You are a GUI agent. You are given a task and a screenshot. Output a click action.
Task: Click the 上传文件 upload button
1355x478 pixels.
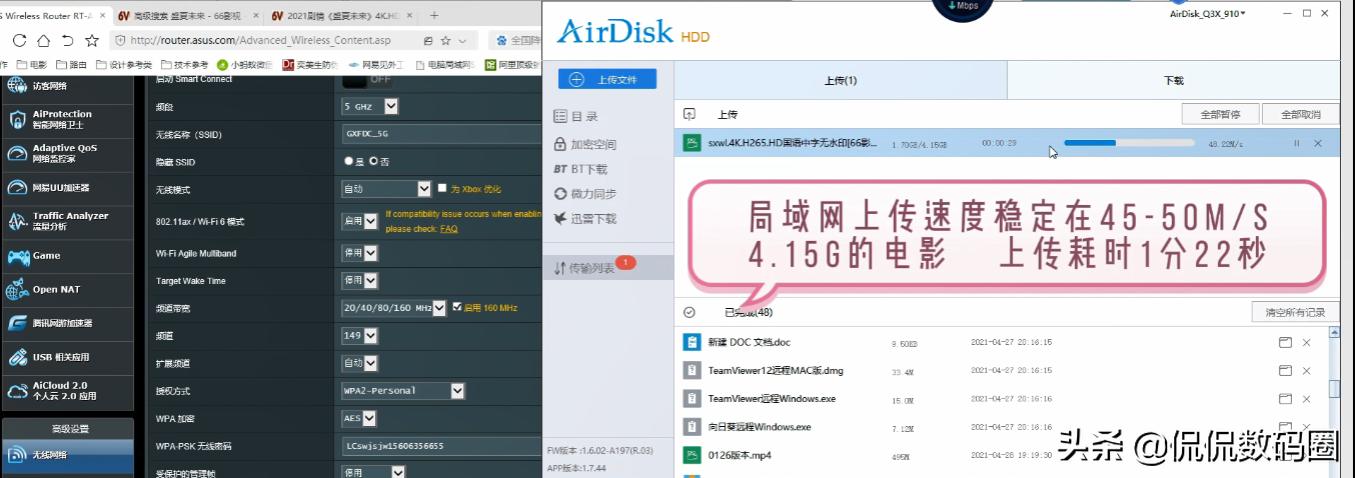(607, 79)
